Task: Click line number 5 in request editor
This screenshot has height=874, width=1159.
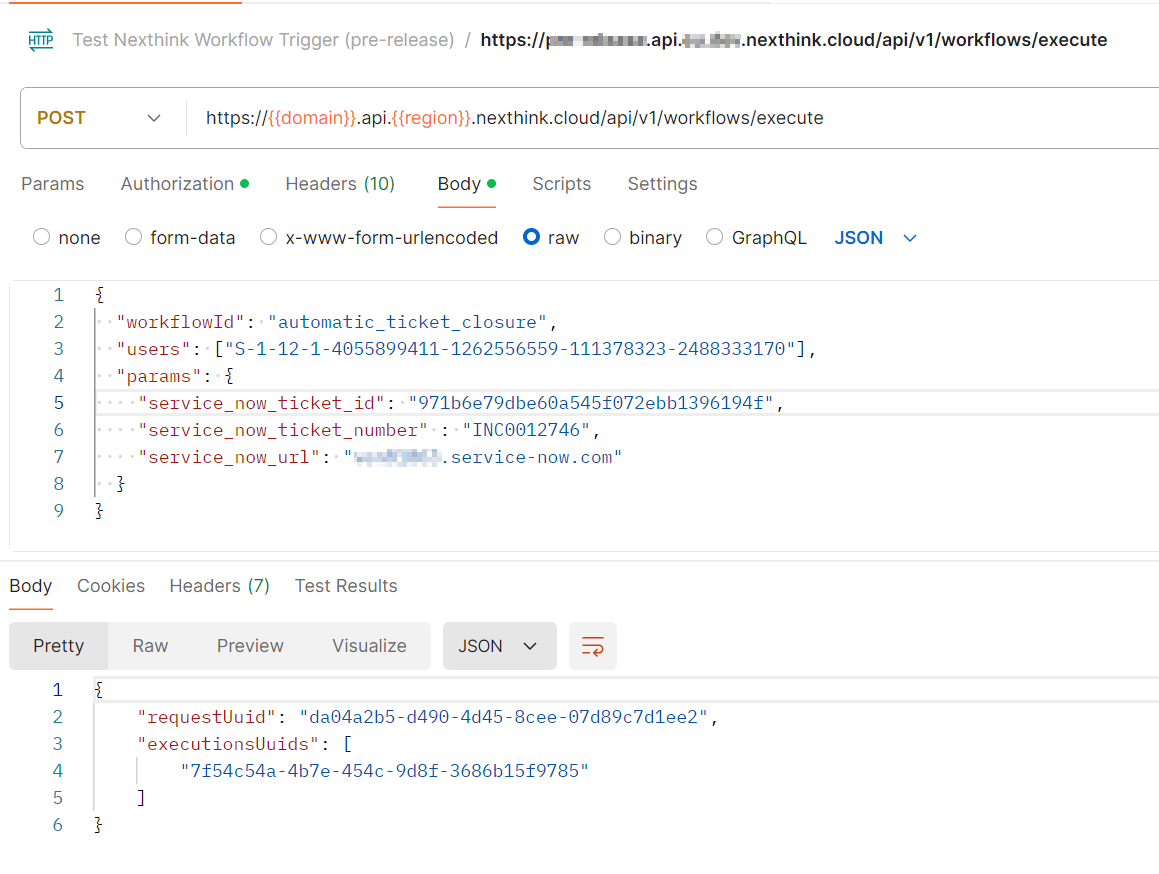Action: click(58, 403)
